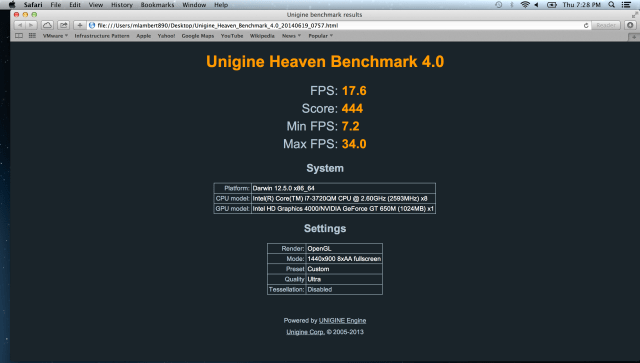Click the Max FPS value 34.0
Viewport: 640px width, 363px height.
(354, 144)
